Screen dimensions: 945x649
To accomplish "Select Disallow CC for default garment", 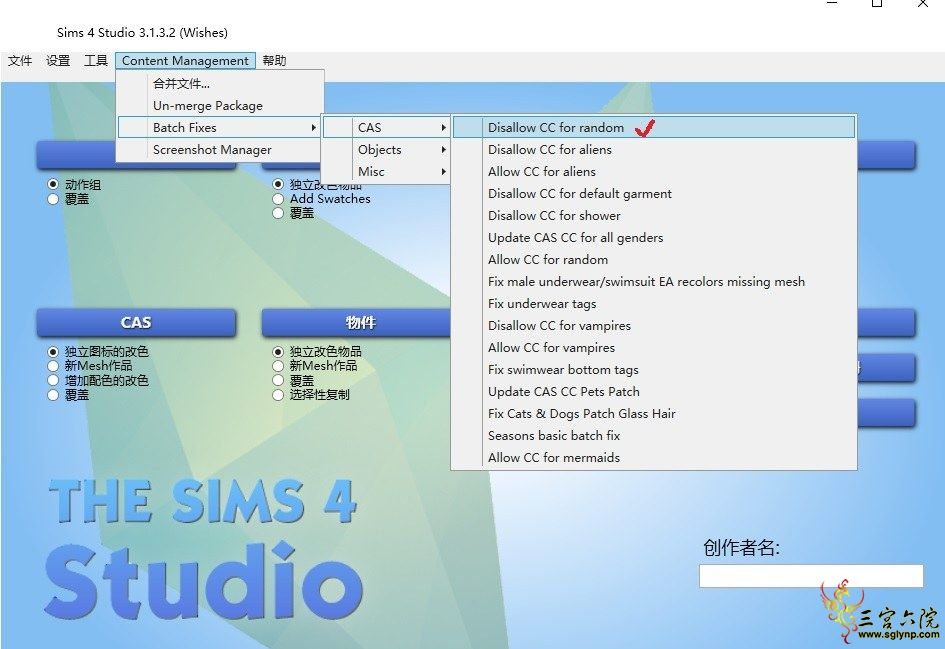I will coord(654,193).
